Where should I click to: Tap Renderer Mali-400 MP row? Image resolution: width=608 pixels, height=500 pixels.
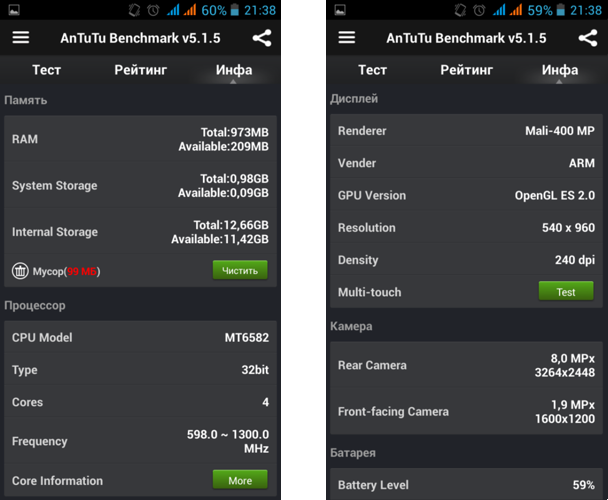click(x=466, y=131)
